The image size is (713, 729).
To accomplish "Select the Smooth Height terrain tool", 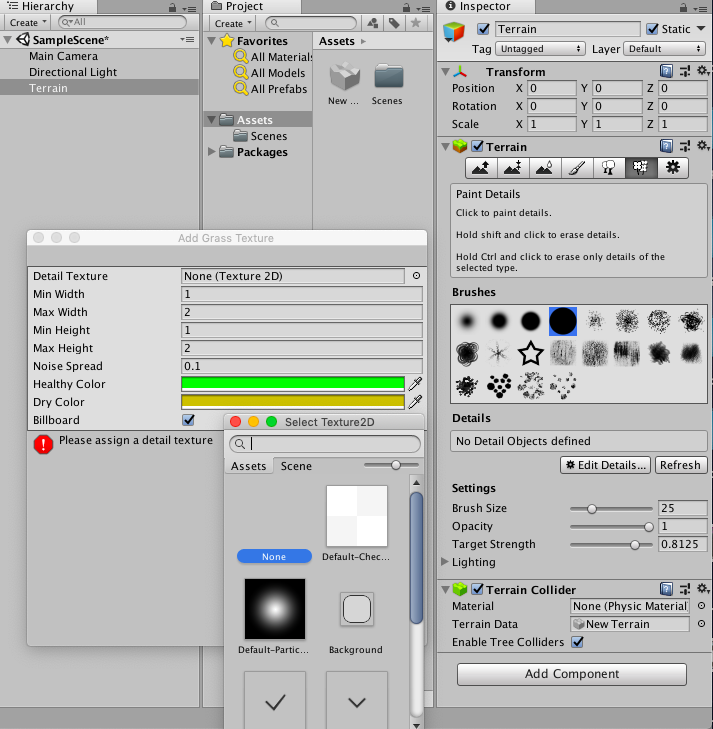I will tap(545, 168).
